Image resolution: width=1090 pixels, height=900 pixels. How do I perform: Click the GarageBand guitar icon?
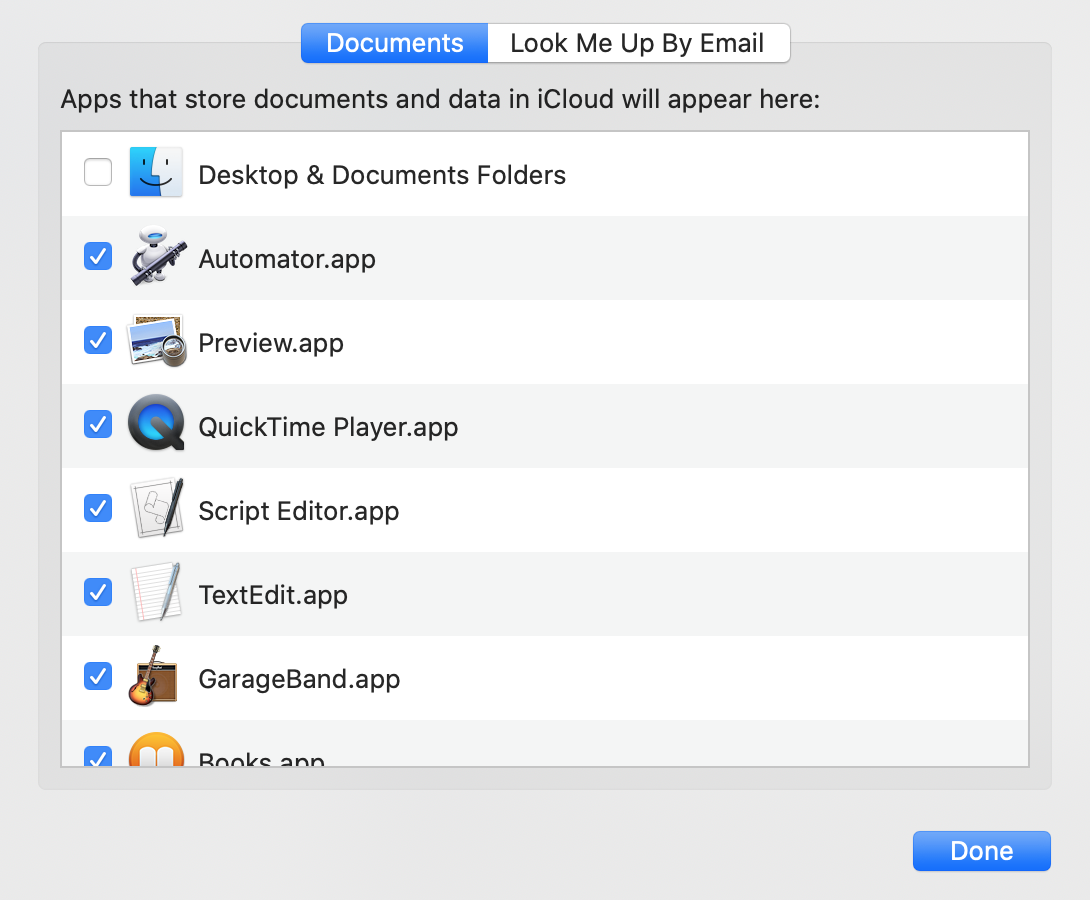coord(154,676)
